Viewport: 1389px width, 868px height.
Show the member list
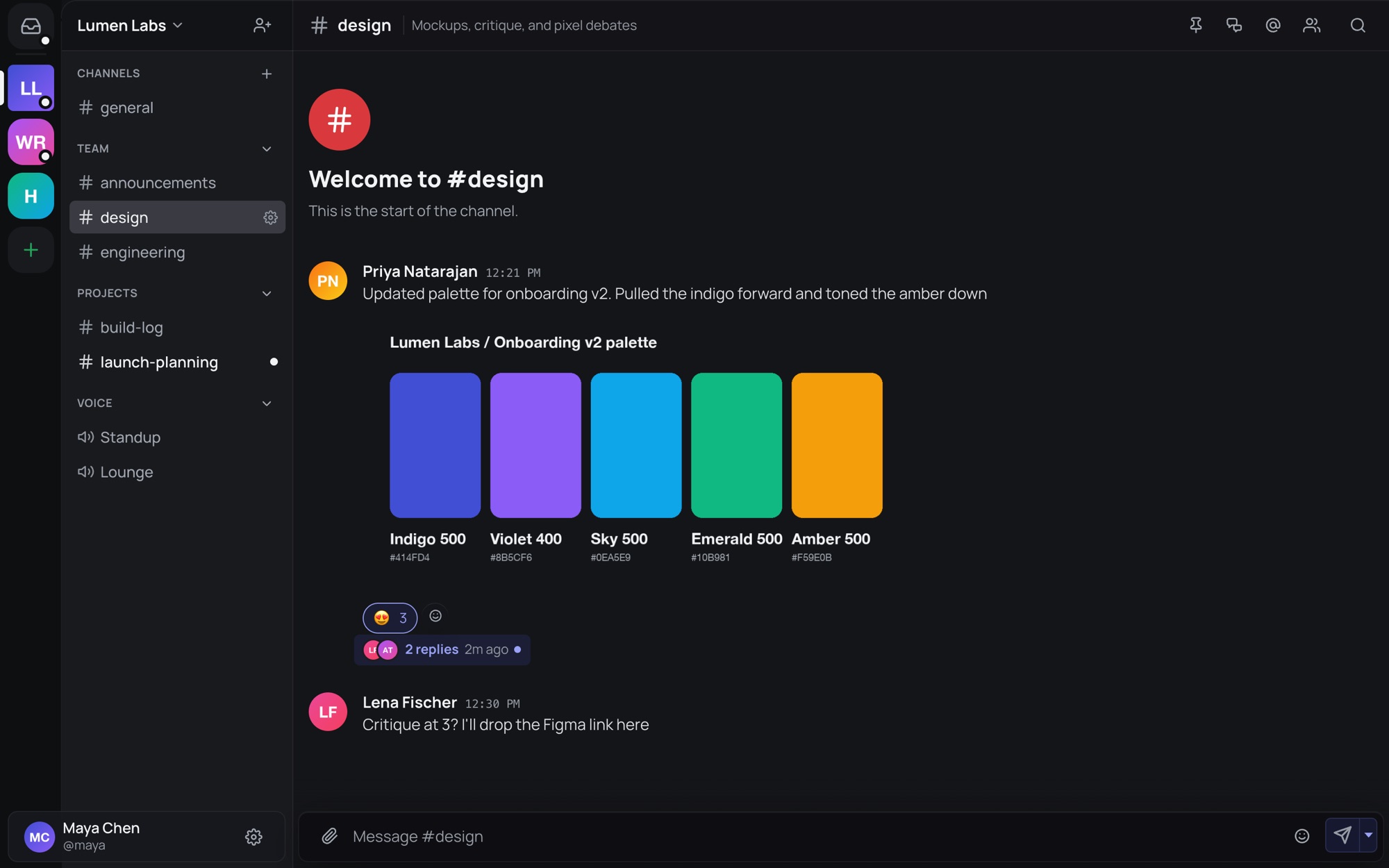point(1312,26)
